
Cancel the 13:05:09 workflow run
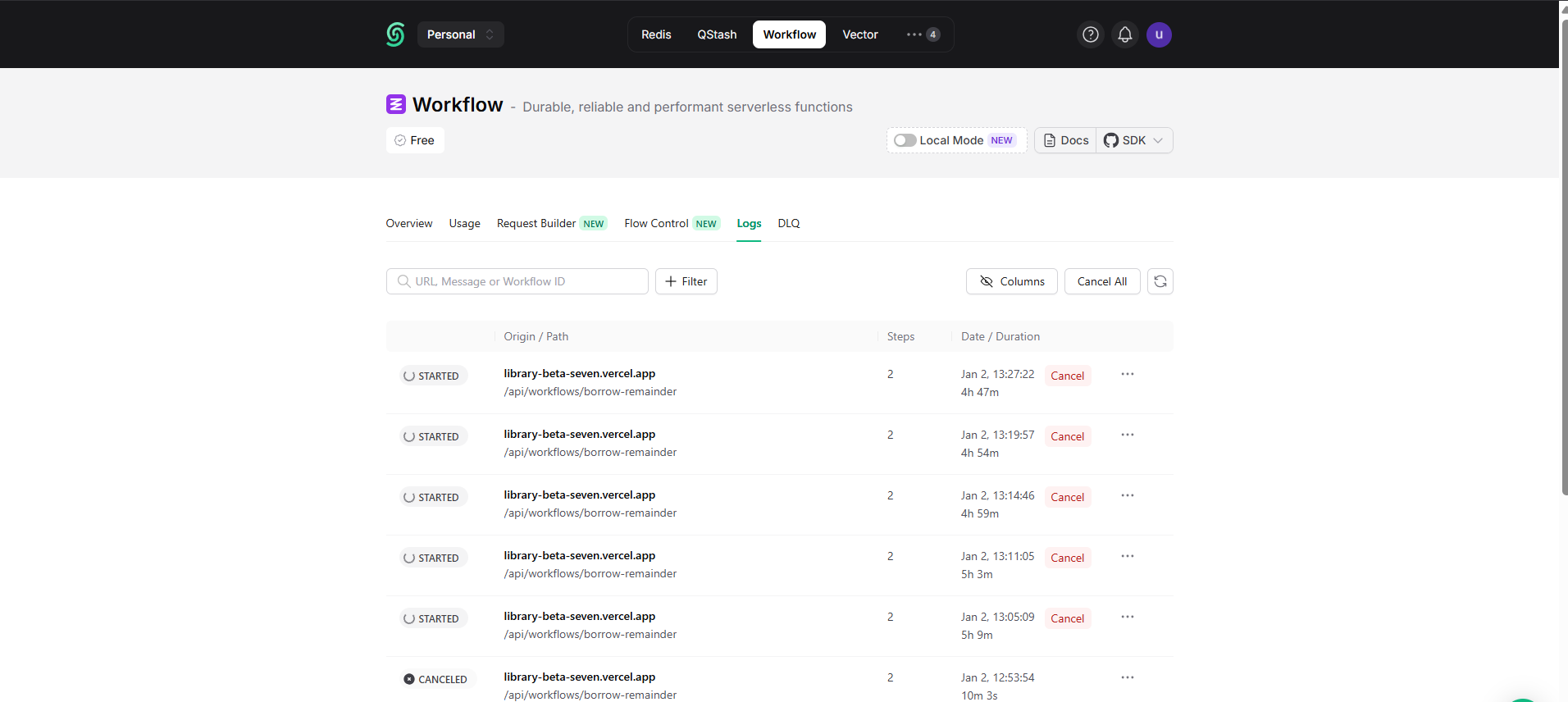pos(1068,618)
